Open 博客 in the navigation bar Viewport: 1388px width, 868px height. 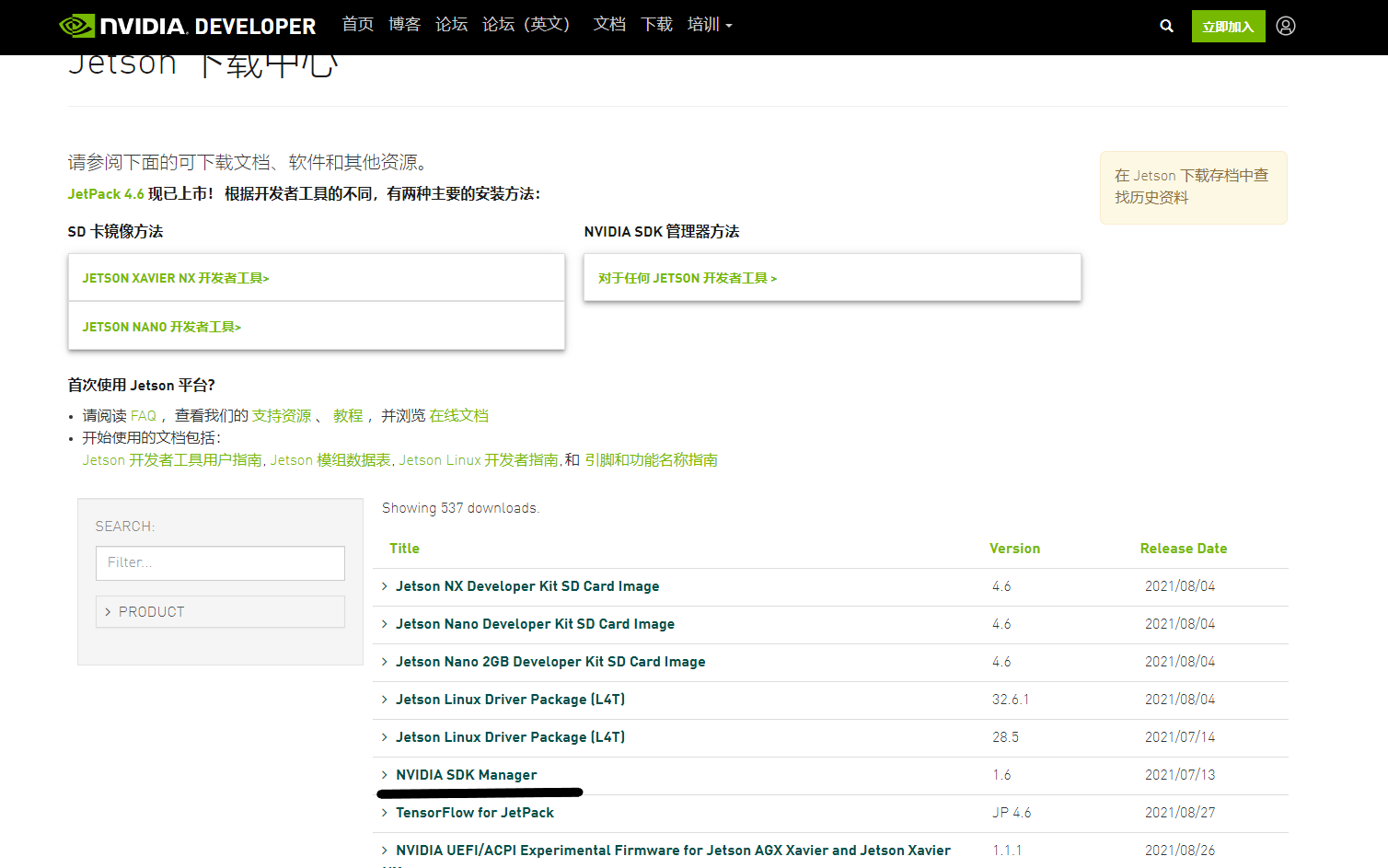(x=404, y=25)
